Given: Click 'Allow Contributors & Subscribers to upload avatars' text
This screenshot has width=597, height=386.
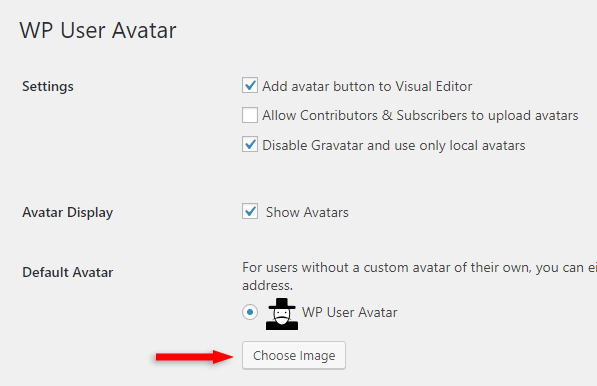Looking at the screenshot, I should (420, 115).
